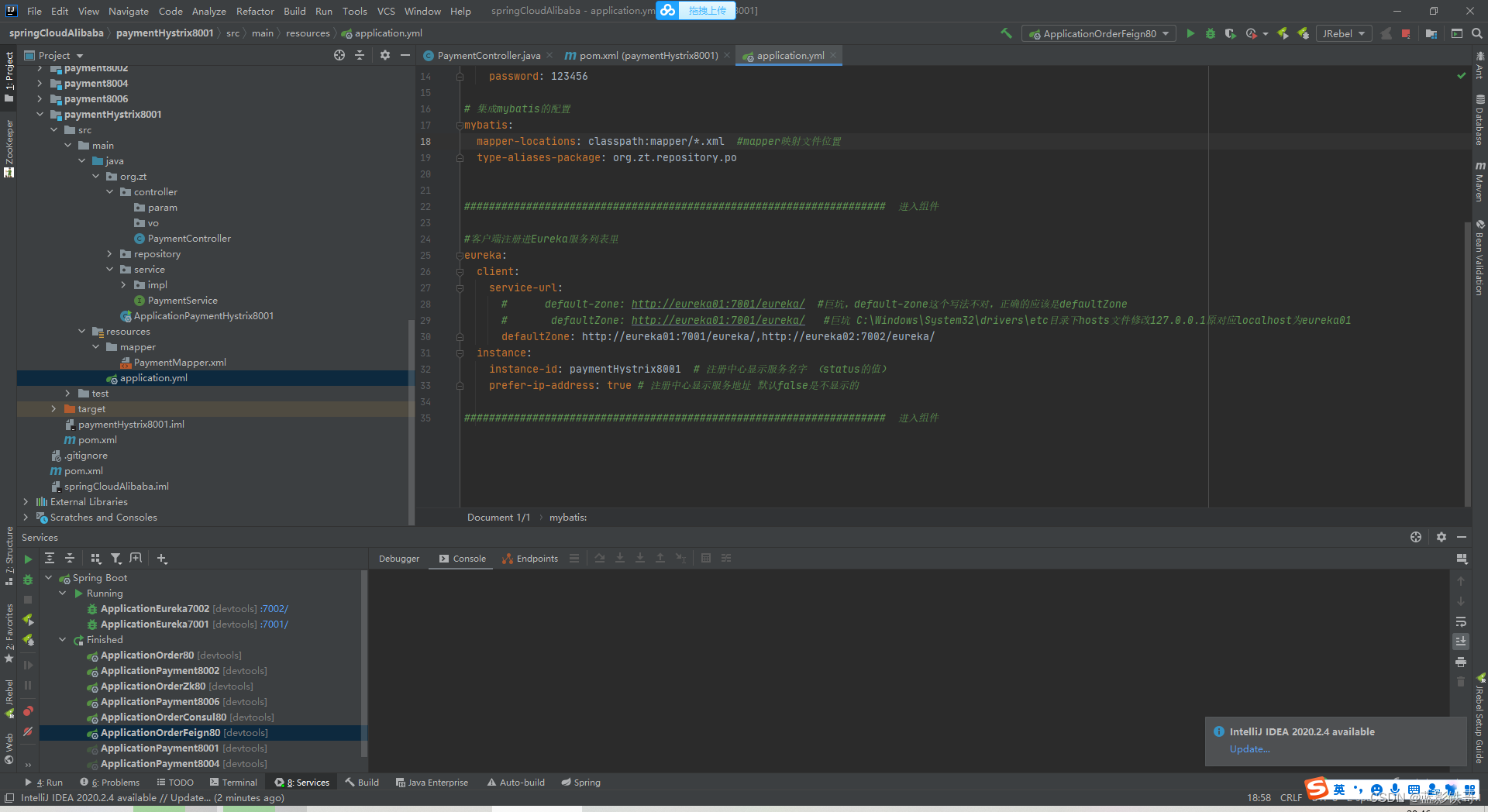Toggle the Project tool window side tab
This screenshot has height=812, width=1488.
[9, 77]
